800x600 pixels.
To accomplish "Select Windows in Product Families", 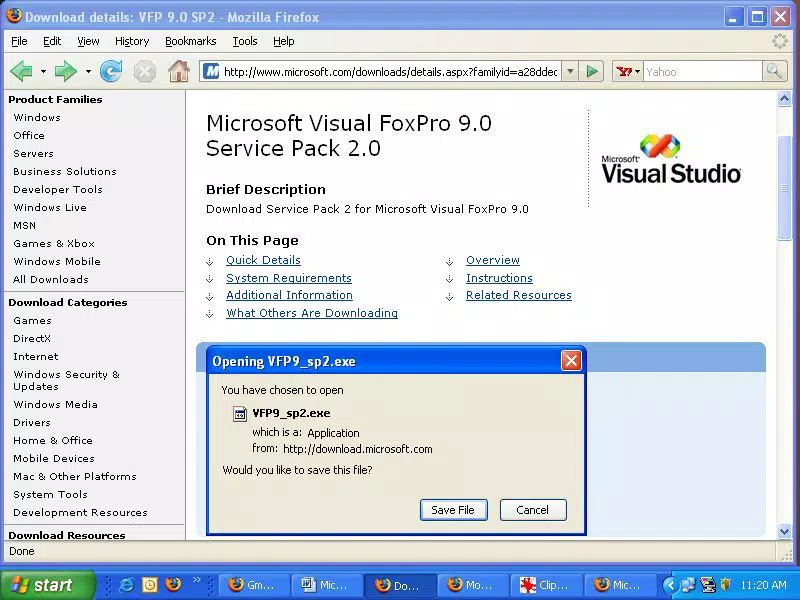I will click(x=37, y=117).
